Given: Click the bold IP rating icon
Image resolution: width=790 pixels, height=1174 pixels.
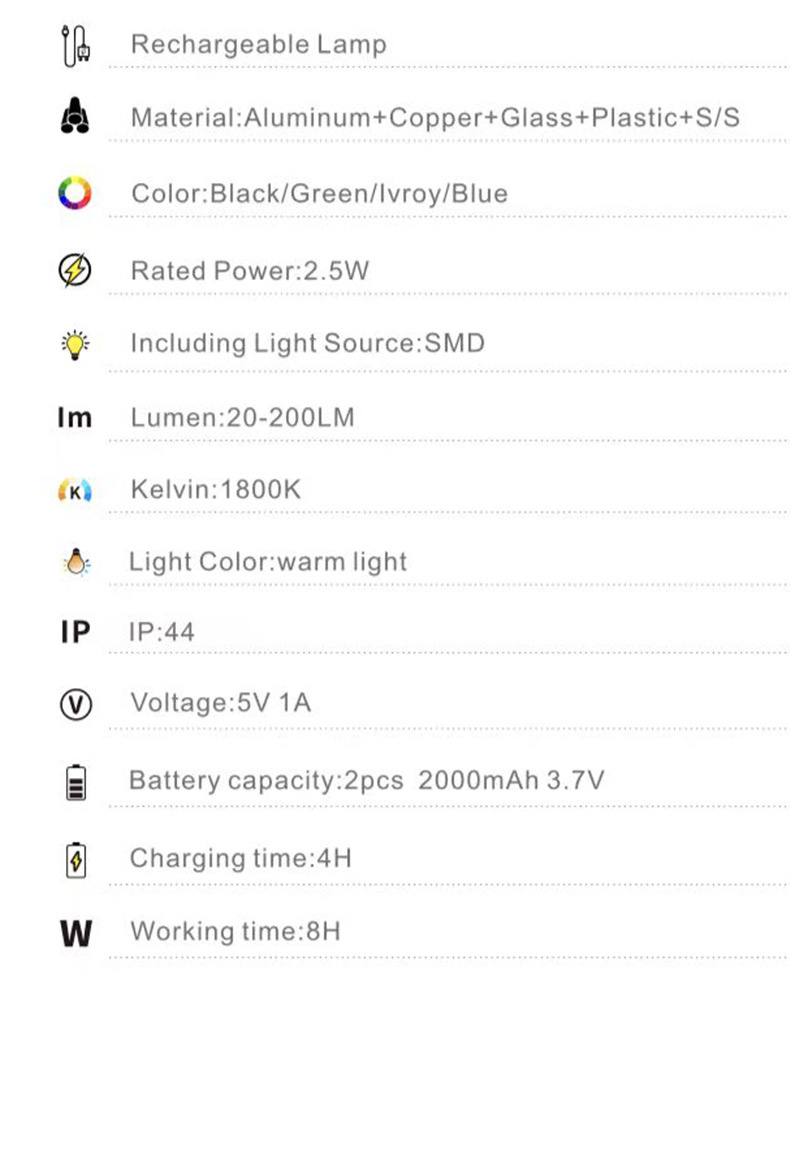Looking at the screenshot, I should click(75, 632).
